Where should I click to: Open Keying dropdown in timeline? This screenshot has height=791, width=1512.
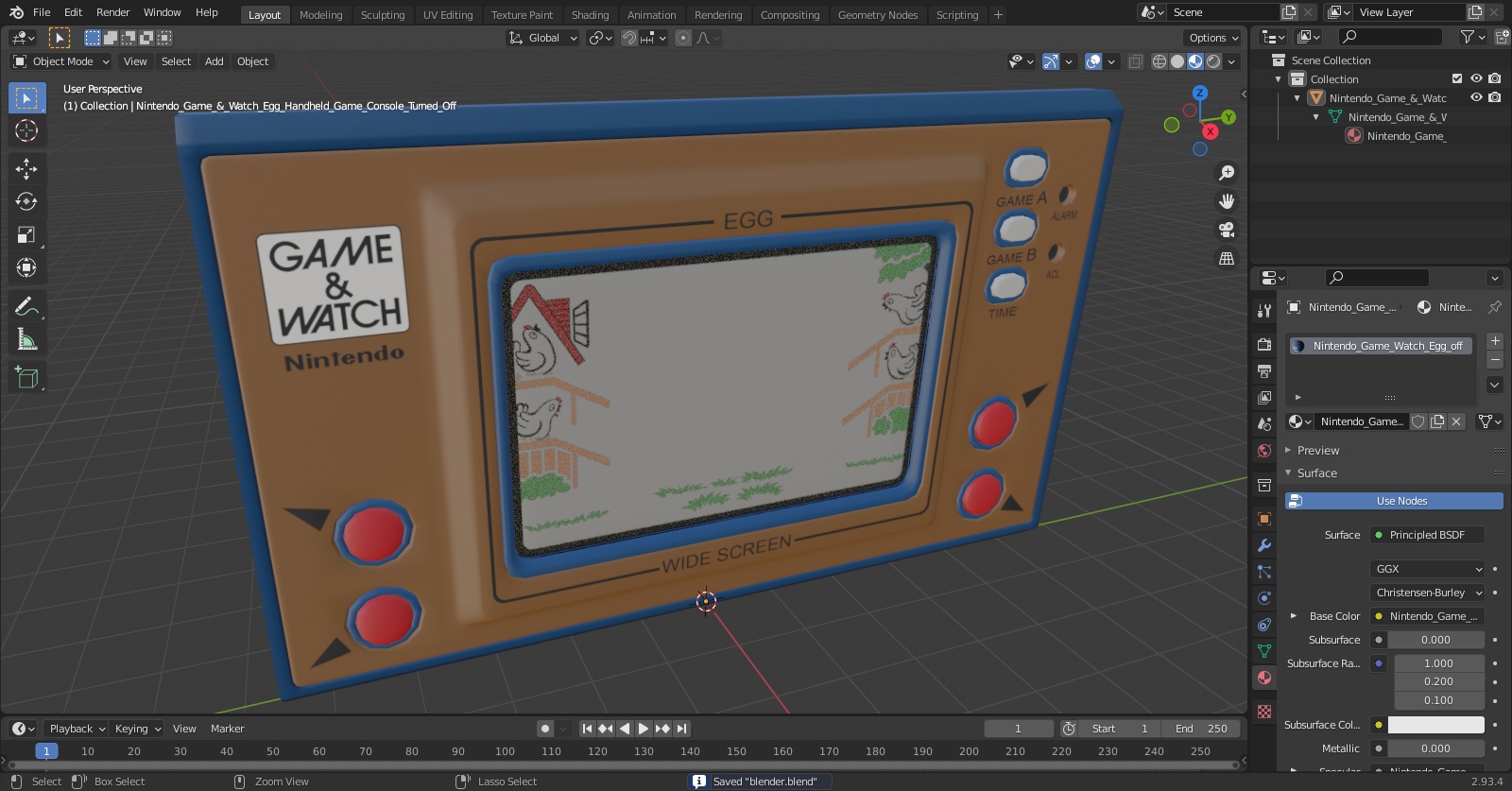tap(138, 729)
